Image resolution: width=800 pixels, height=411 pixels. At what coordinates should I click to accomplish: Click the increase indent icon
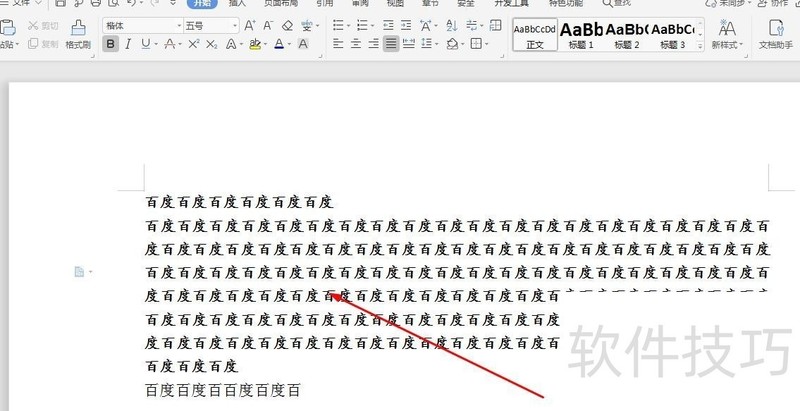pyautogui.click(x=406, y=25)
